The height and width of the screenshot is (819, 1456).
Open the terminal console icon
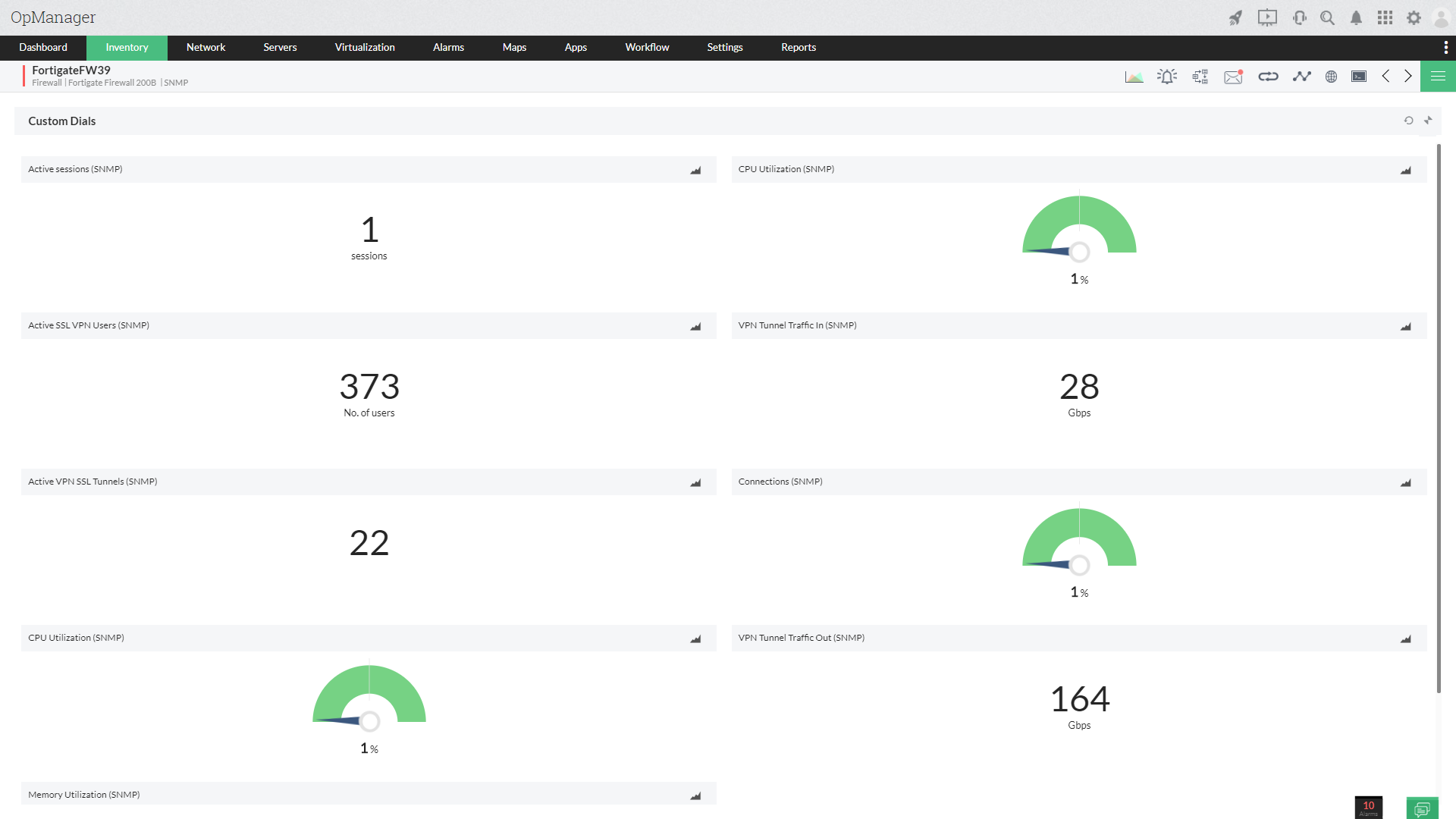1359,77
